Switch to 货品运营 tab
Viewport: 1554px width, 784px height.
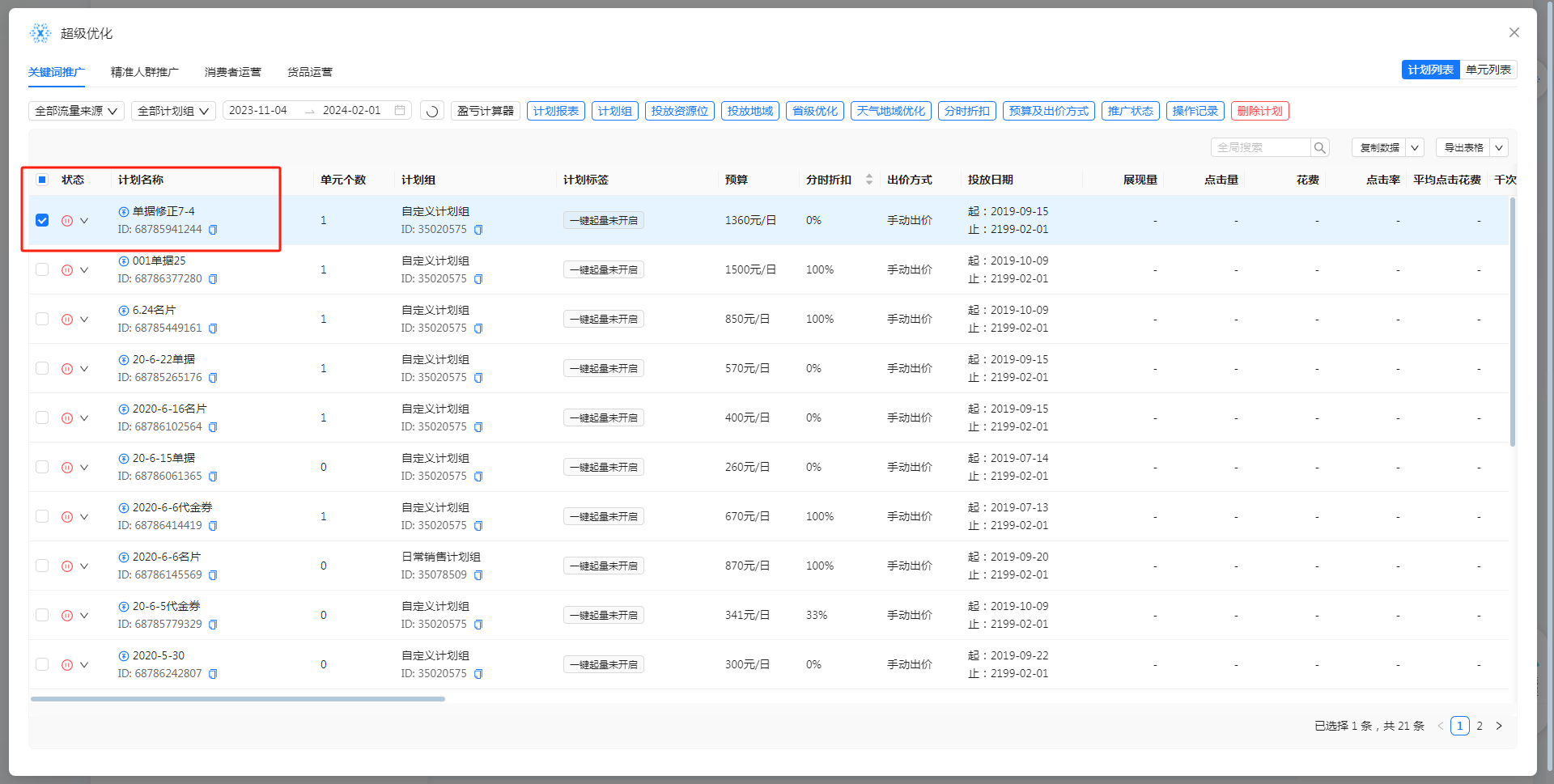pos(310,72)
